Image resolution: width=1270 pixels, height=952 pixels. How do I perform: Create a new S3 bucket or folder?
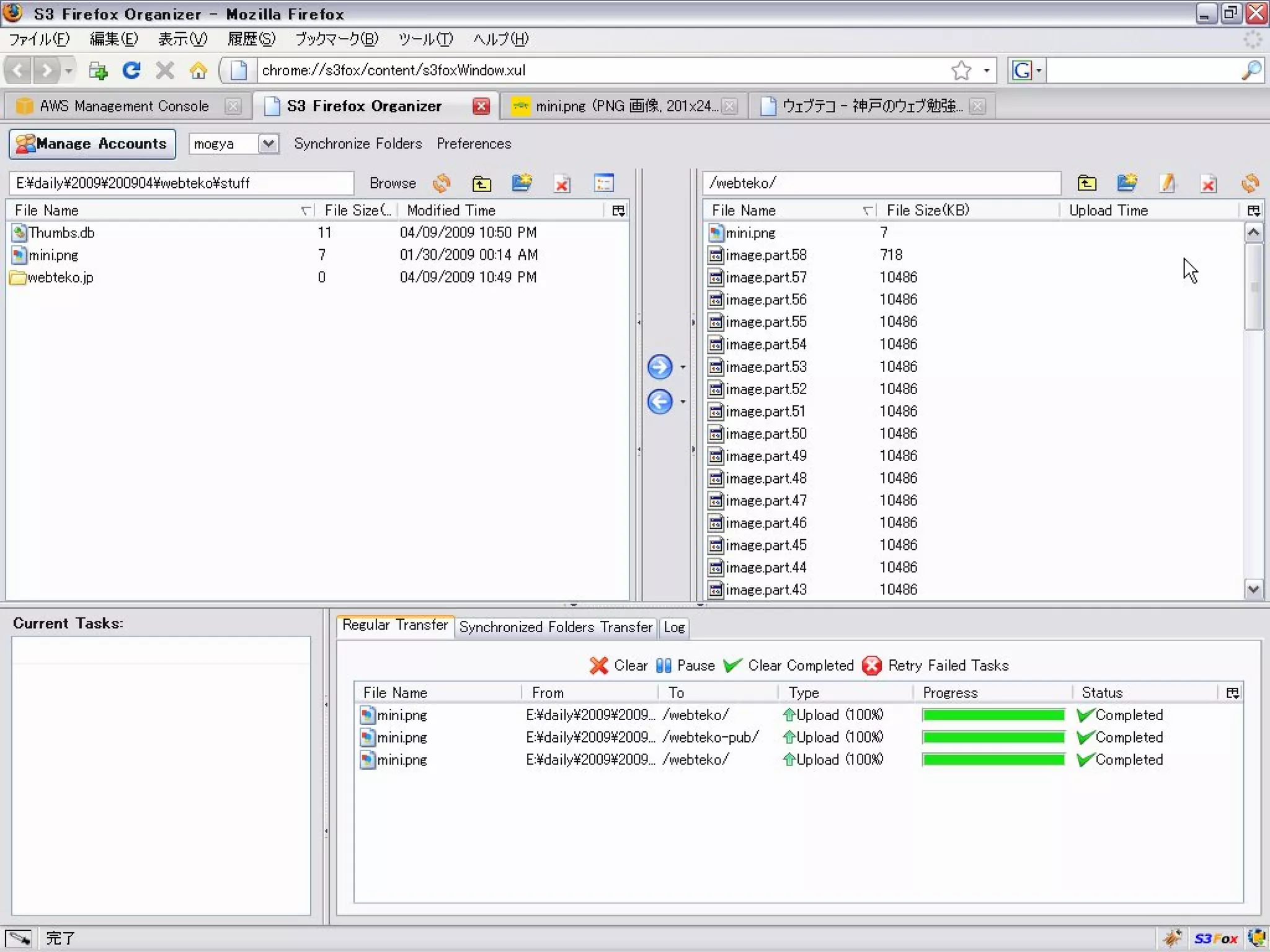1127,183
